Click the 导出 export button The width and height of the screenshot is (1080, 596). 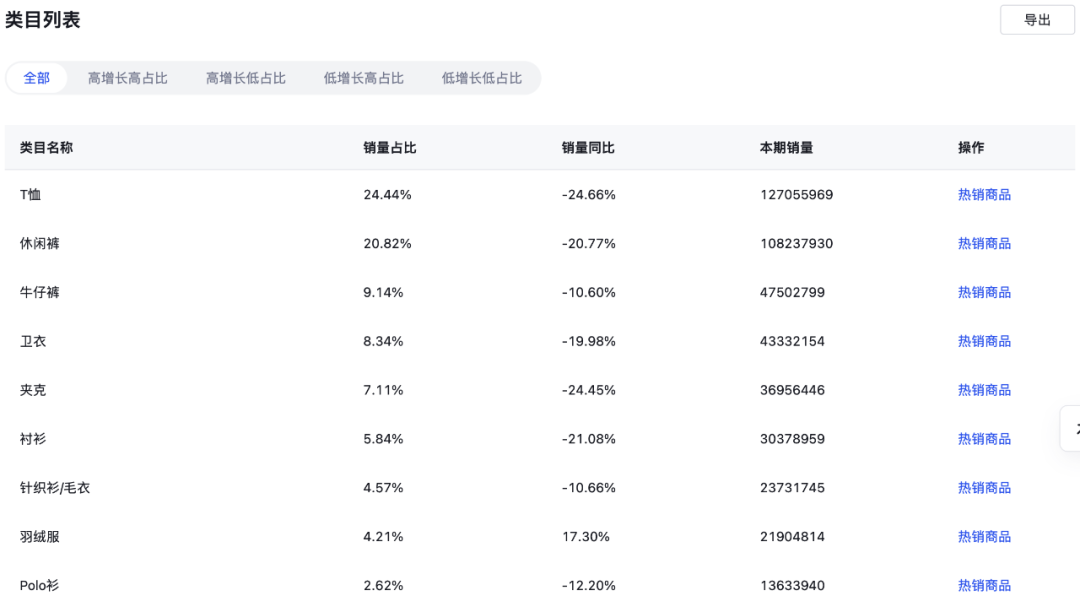[1037, 20]
